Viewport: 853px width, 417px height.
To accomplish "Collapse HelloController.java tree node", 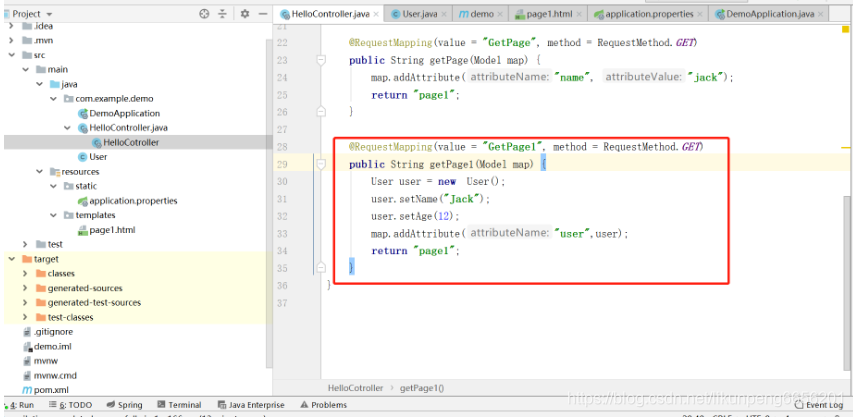I will (x=67, y=128).
